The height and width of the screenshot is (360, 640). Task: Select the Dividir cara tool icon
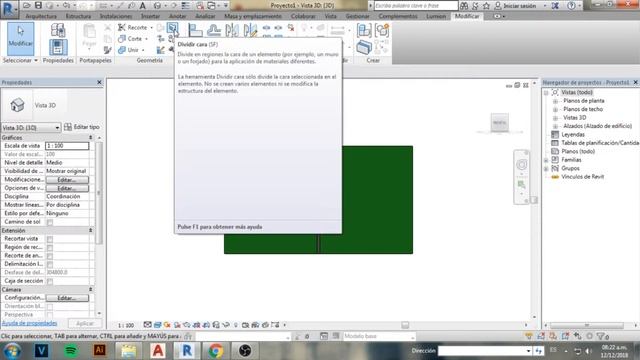point(173,28)
